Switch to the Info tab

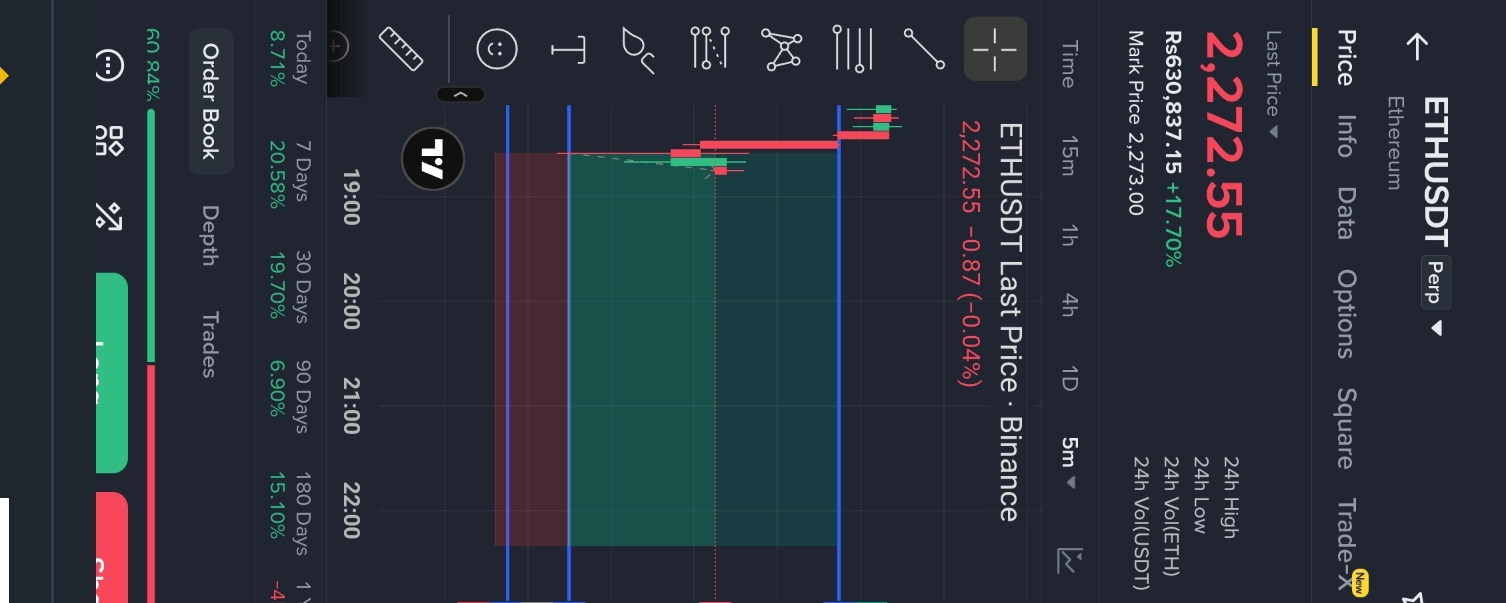pos(1347,135)
